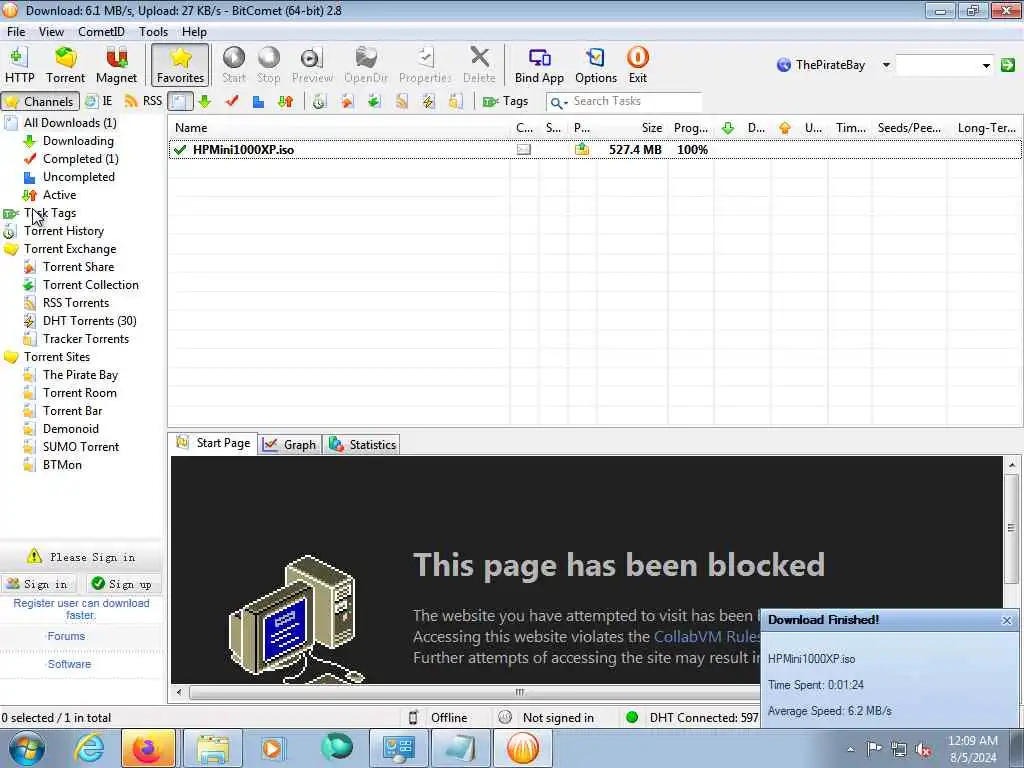Click the Preview toolbar icon
This screenshot has height=768, width=1024.
(x=312, y=65)
